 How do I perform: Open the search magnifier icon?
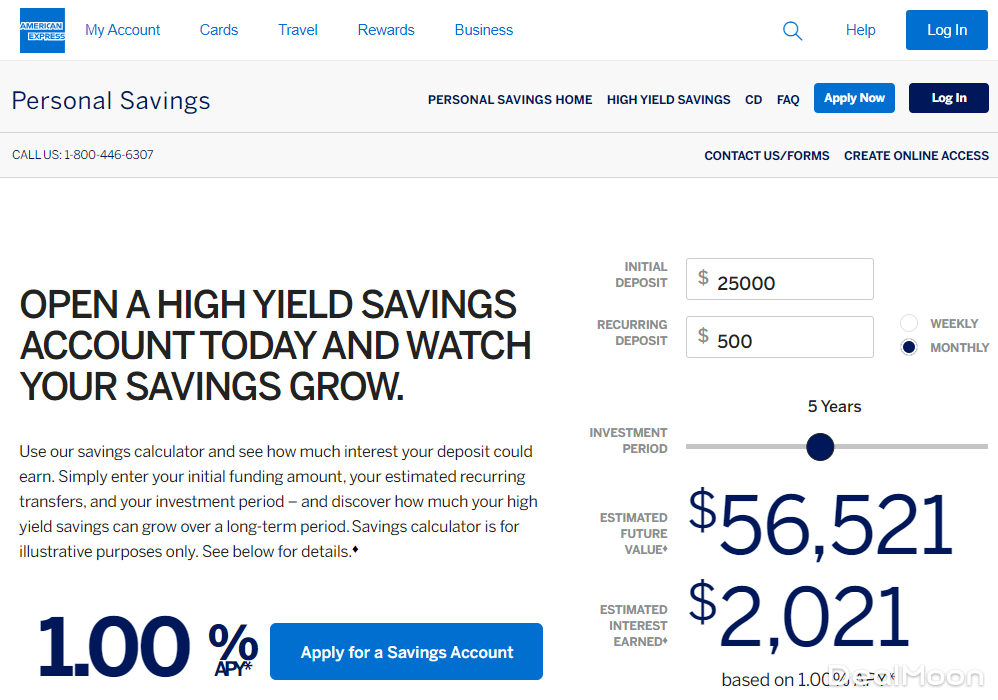[x=792, y=31]
